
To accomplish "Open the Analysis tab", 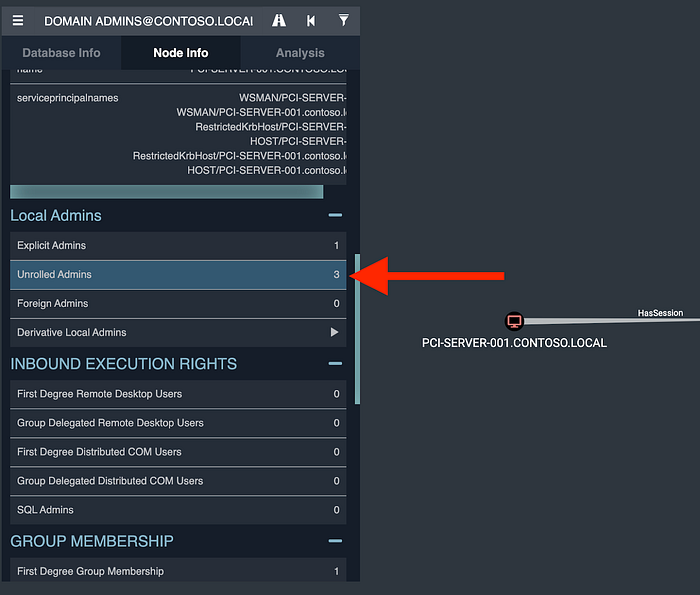I will pyautogui.click(x=300, y=53).
